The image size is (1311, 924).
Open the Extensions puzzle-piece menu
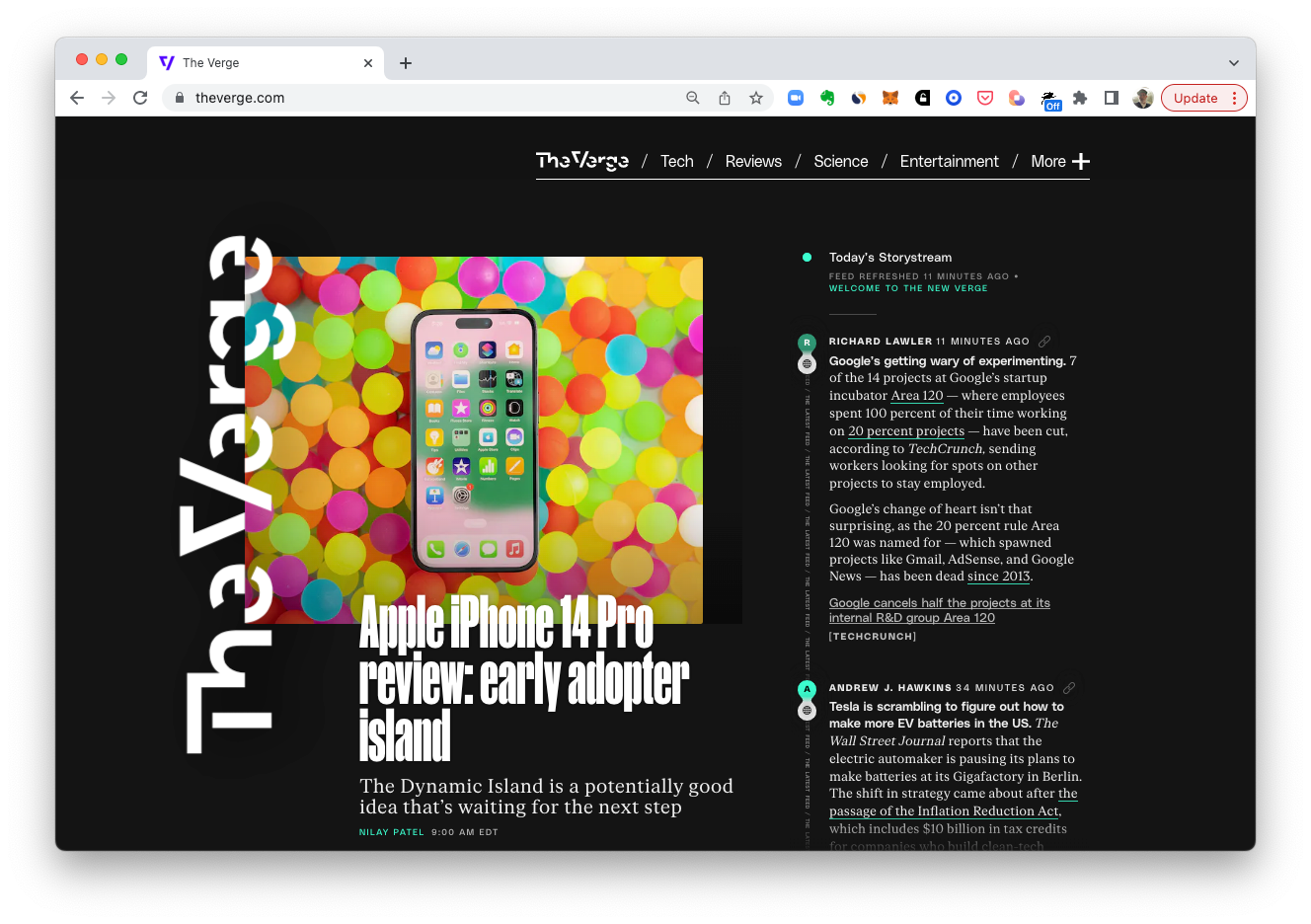coord(1080,98)
